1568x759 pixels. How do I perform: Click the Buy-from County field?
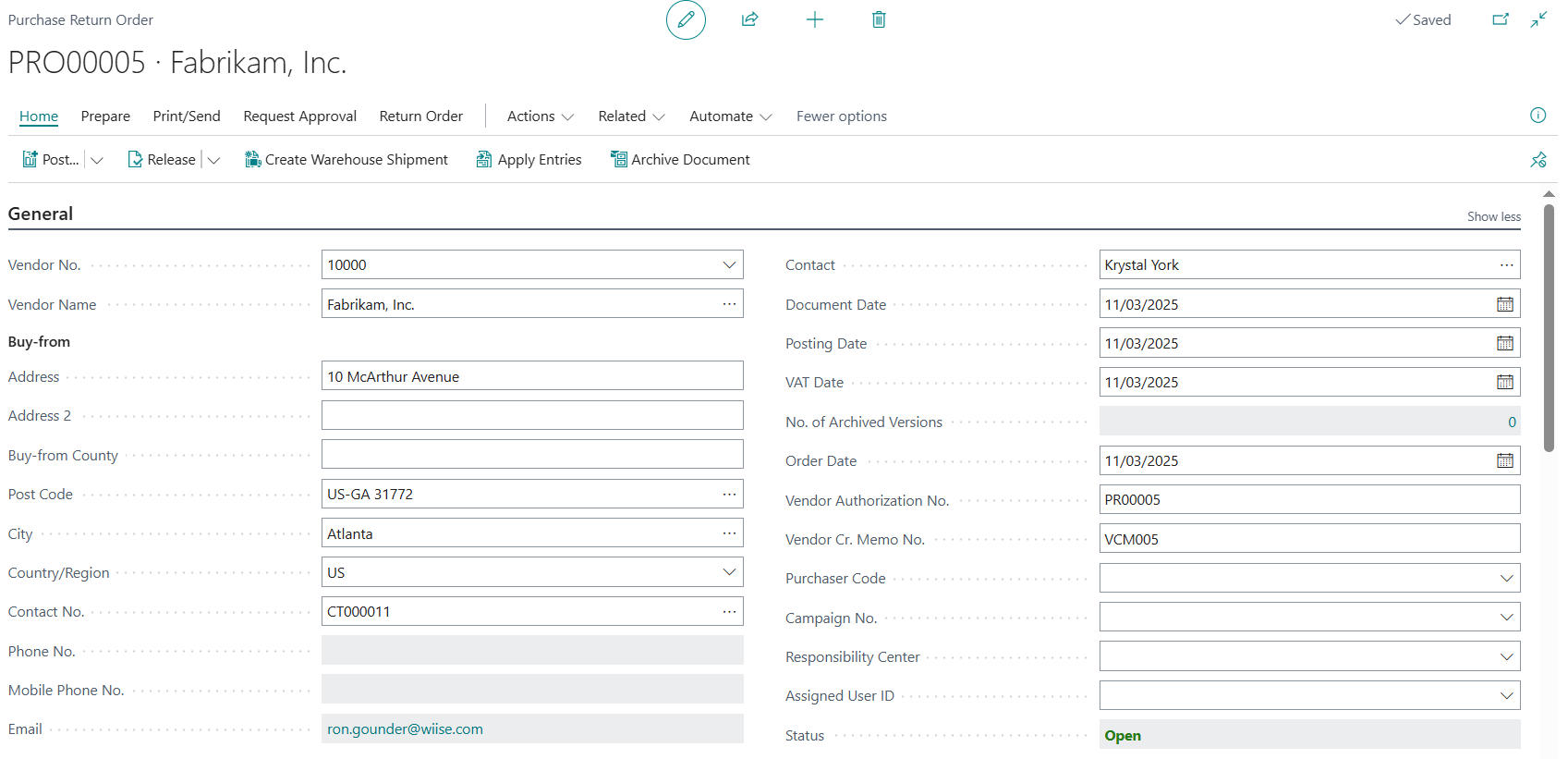(532, 455)
